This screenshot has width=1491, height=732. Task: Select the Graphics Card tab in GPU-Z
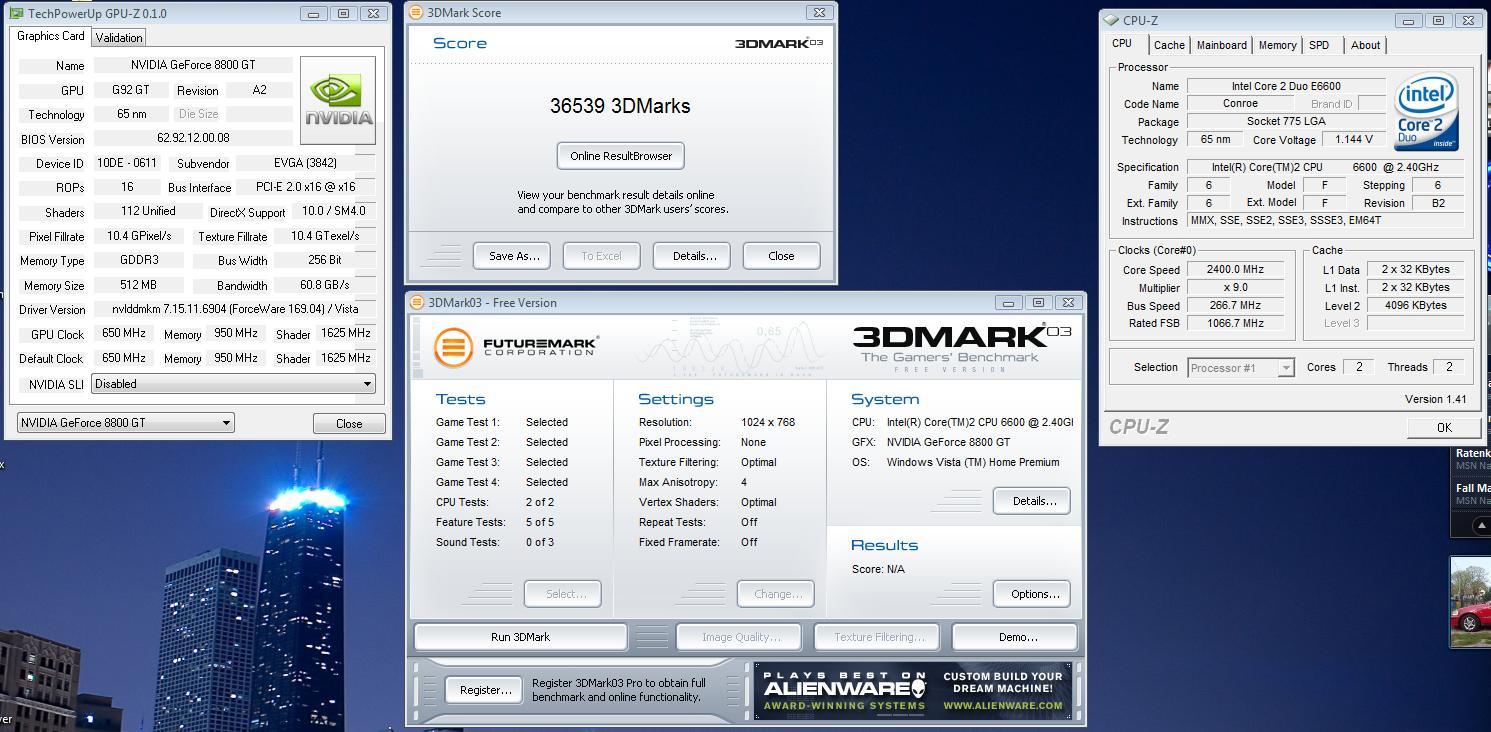point(51,36)
